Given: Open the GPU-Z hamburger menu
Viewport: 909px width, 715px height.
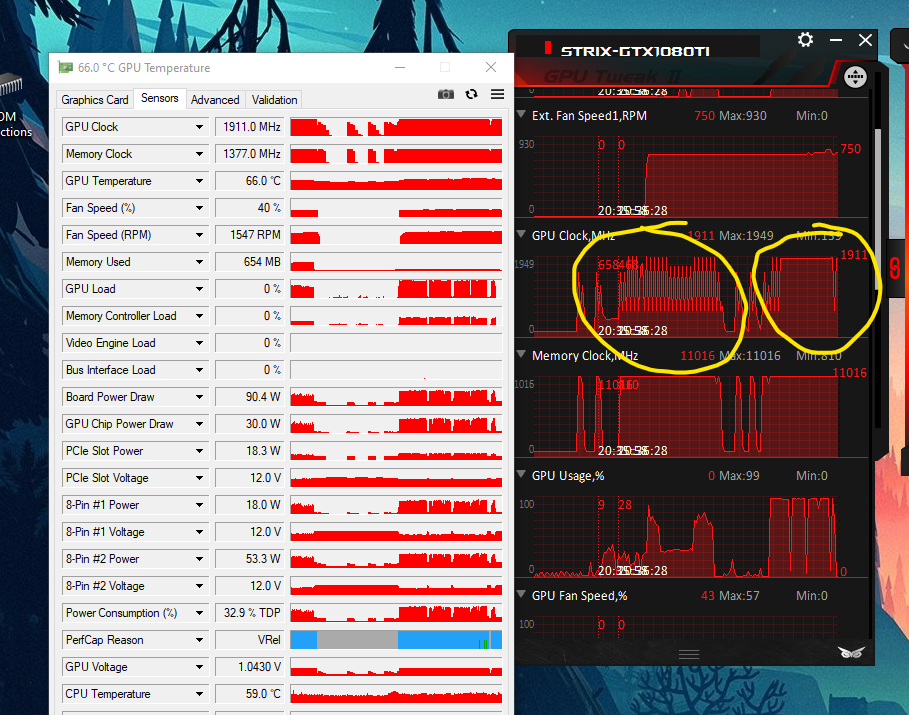Looking at the screenshot, I should pyautogui.click(x=497, y=94).
